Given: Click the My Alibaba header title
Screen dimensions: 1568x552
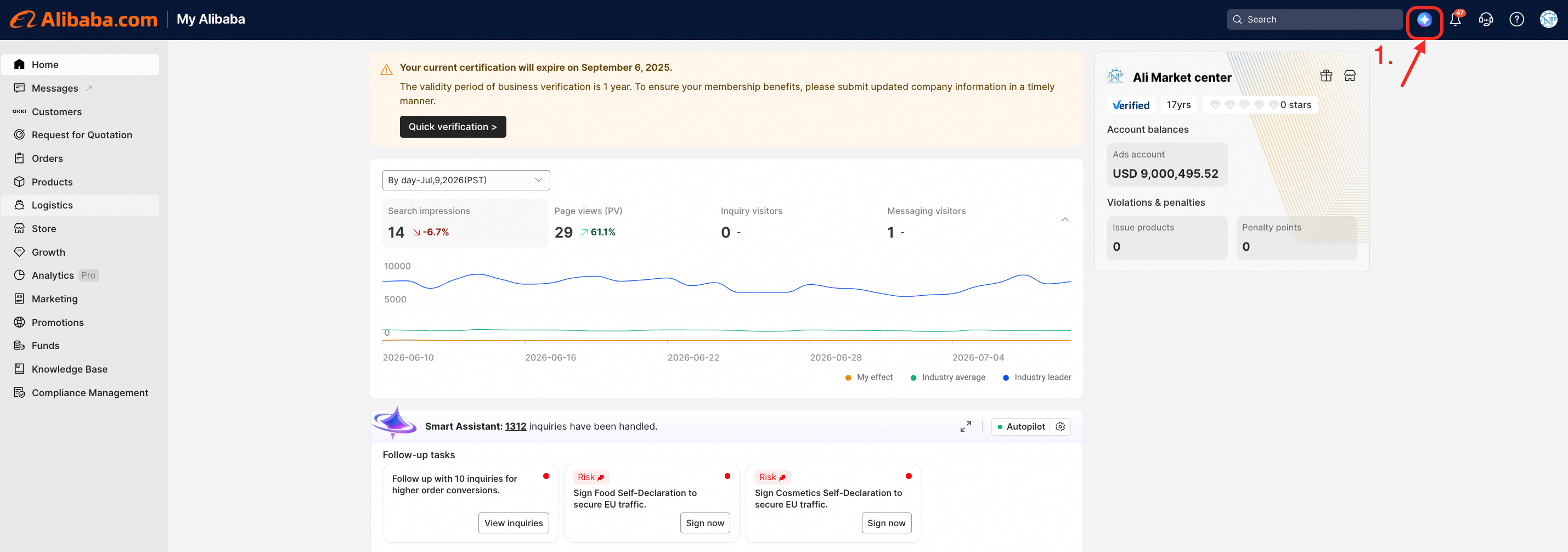Looking at the screenshot, I should point(211,19).
